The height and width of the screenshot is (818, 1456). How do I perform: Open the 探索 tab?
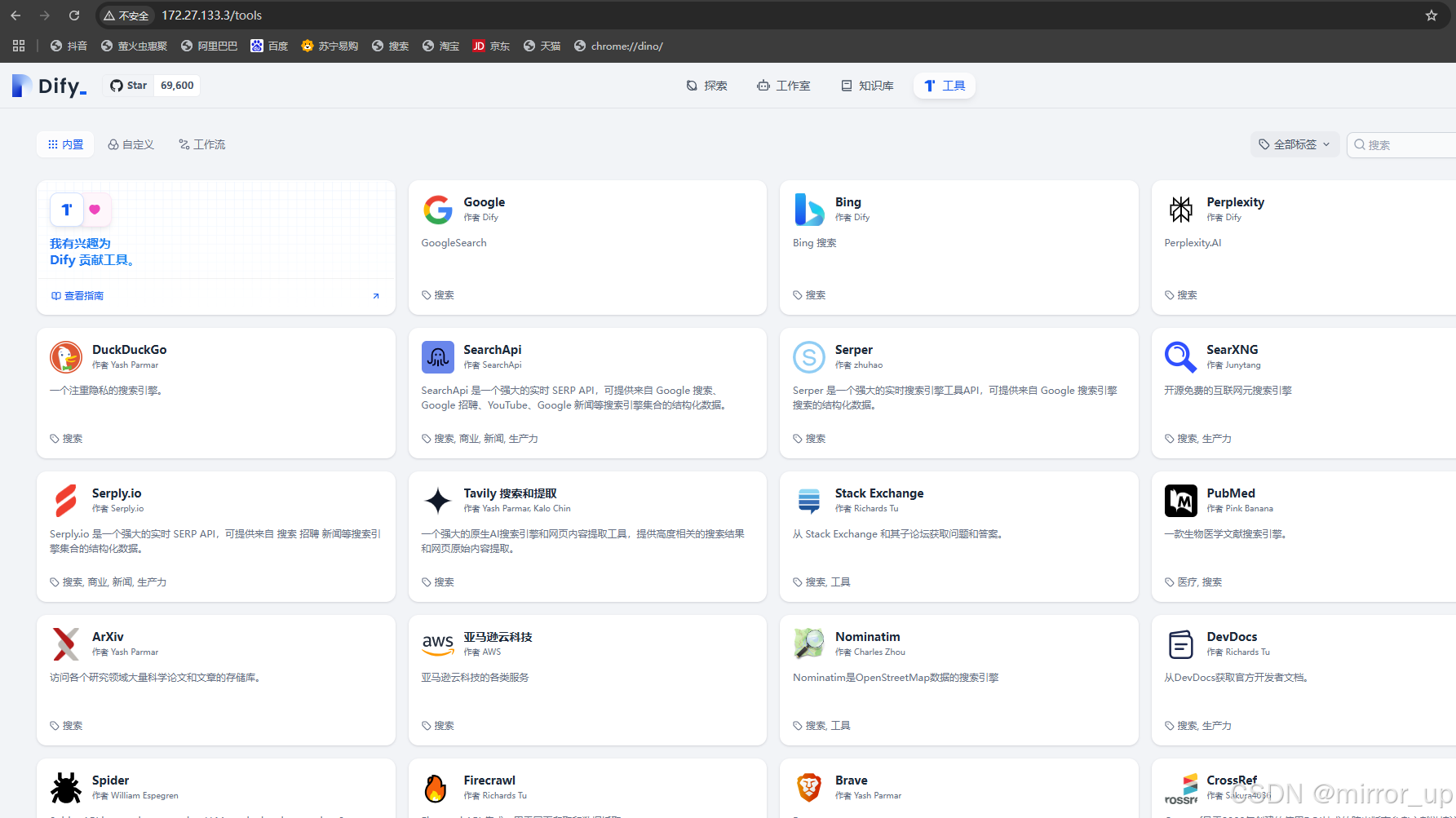tap(706, 86)
